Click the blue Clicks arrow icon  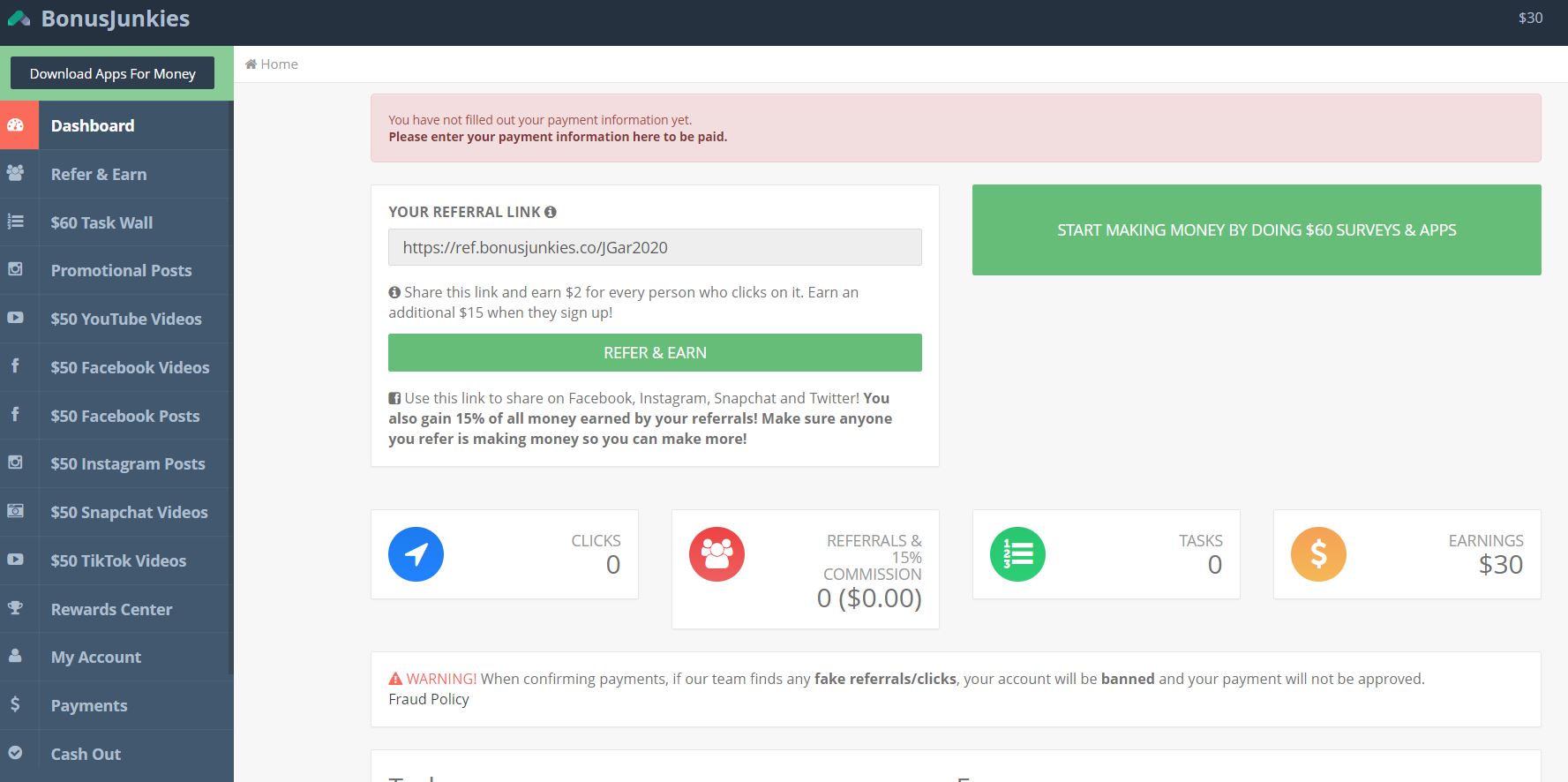click(416, 554)
